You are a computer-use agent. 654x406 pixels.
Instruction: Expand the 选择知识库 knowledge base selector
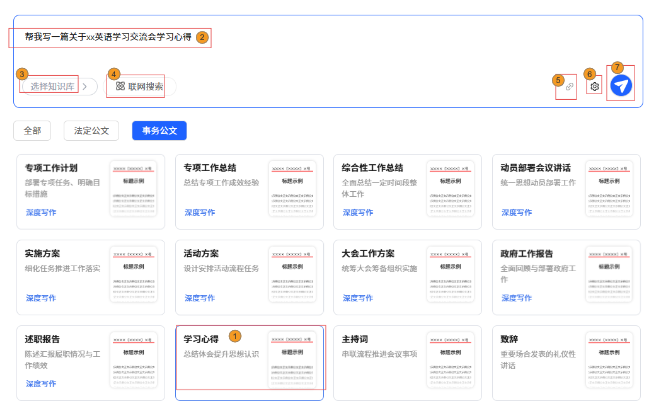[56, 87]
